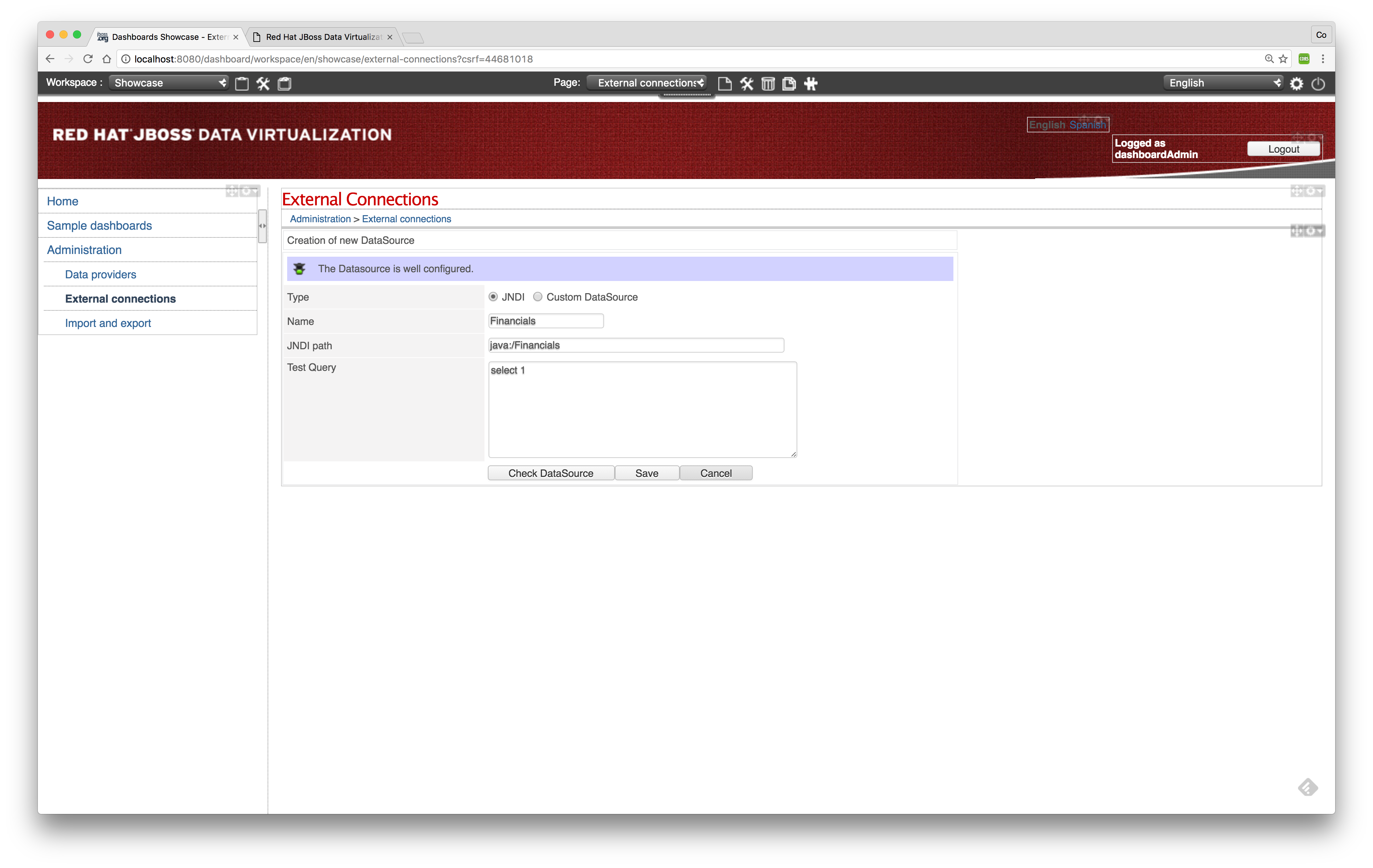Follow the Administration breadcrumb link

320,219
